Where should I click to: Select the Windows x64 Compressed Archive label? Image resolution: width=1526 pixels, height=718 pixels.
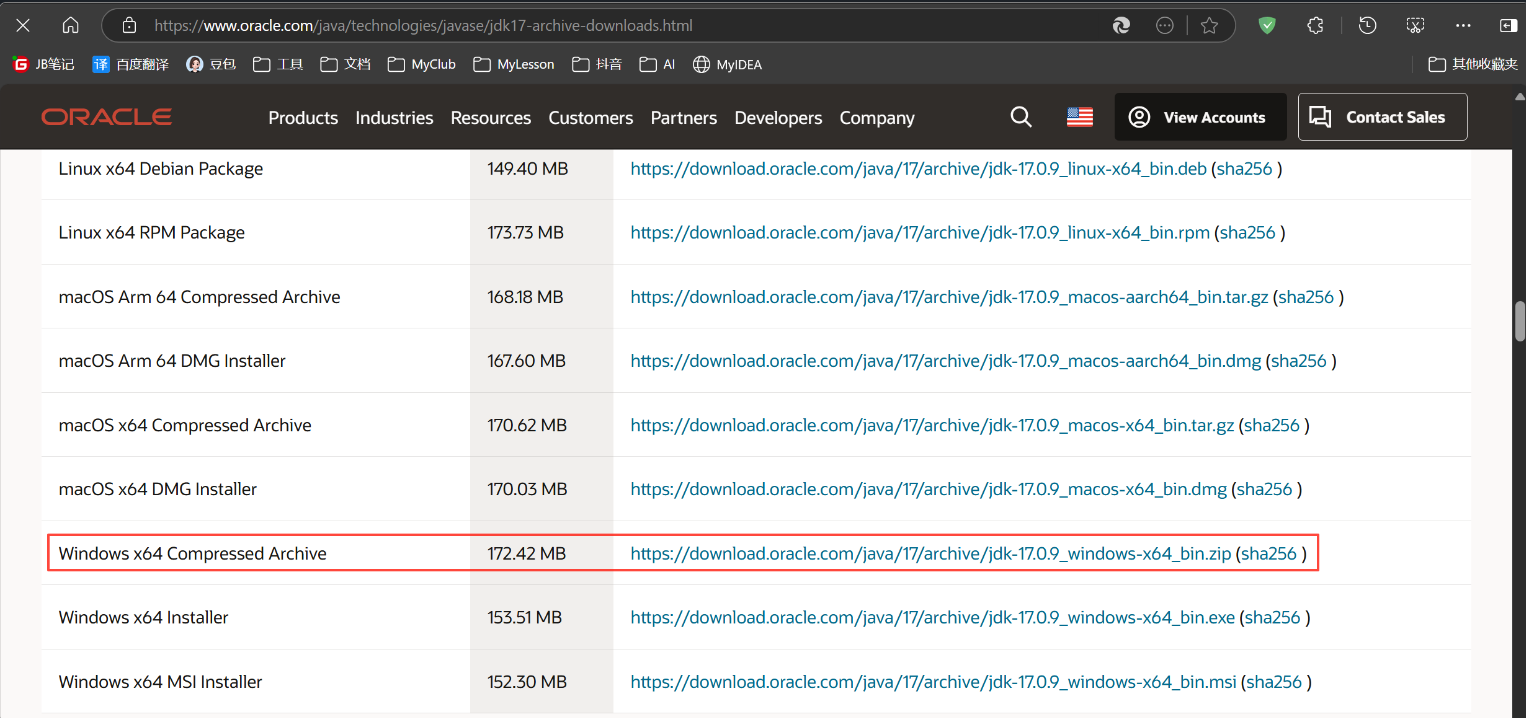pos(193,553)
